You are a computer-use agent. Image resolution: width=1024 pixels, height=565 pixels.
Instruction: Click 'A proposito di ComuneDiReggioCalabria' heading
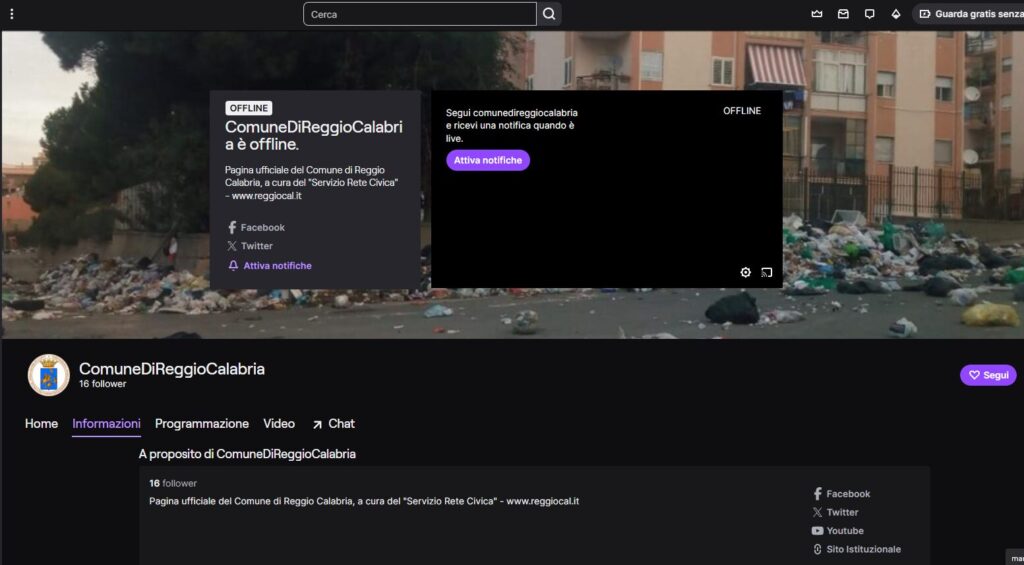pos(247,454)
